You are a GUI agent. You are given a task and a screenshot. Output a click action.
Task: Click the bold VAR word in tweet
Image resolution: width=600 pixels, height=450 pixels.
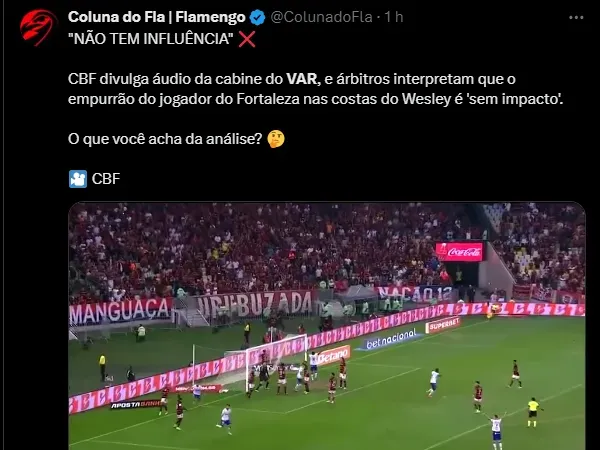click(x=302, y=79)
